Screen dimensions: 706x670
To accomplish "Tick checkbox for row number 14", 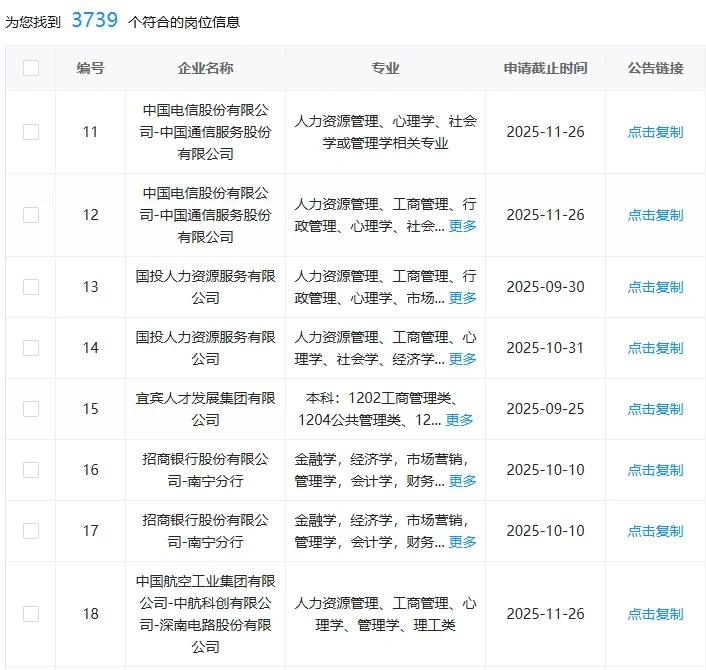I will 31,348.
